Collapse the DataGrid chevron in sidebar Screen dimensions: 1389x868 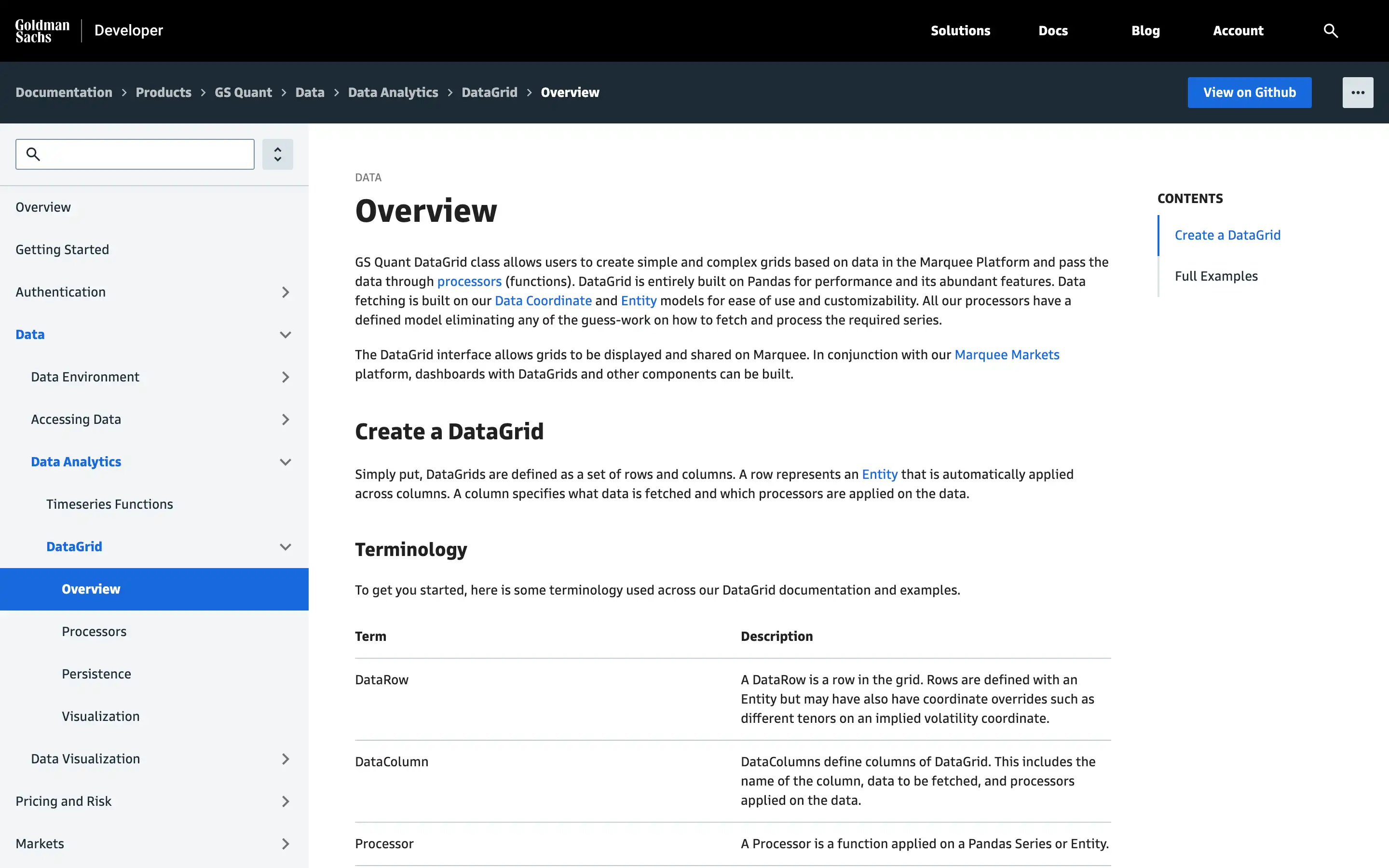(285, 547)
